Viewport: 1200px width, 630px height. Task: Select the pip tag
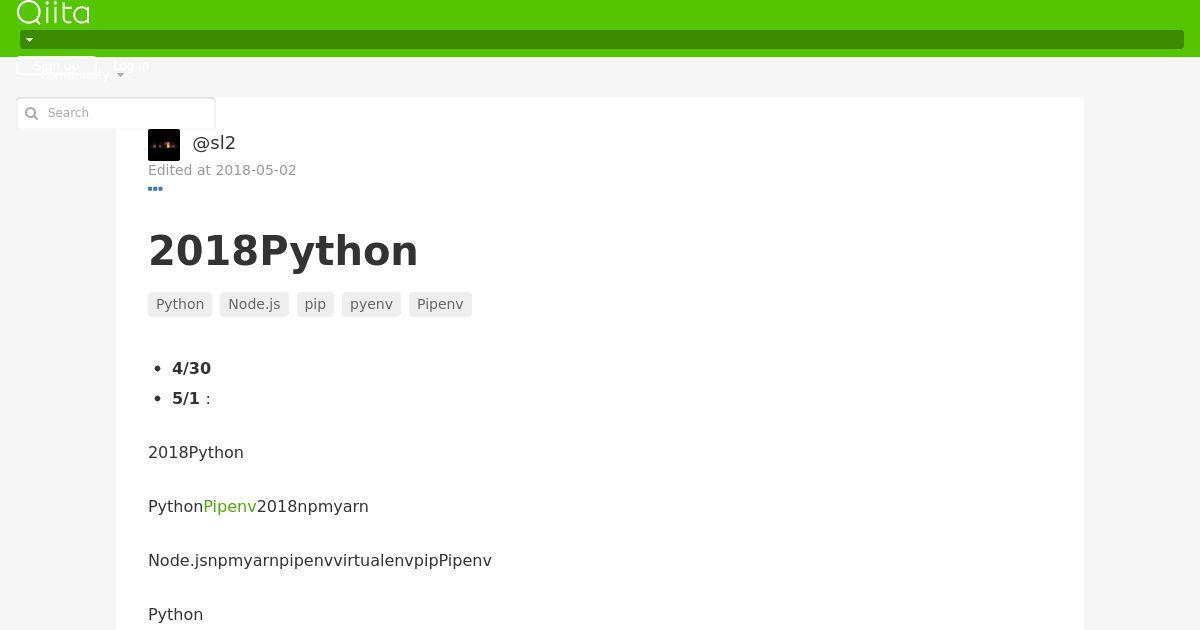pyautogui.click(x=315, y=304)
